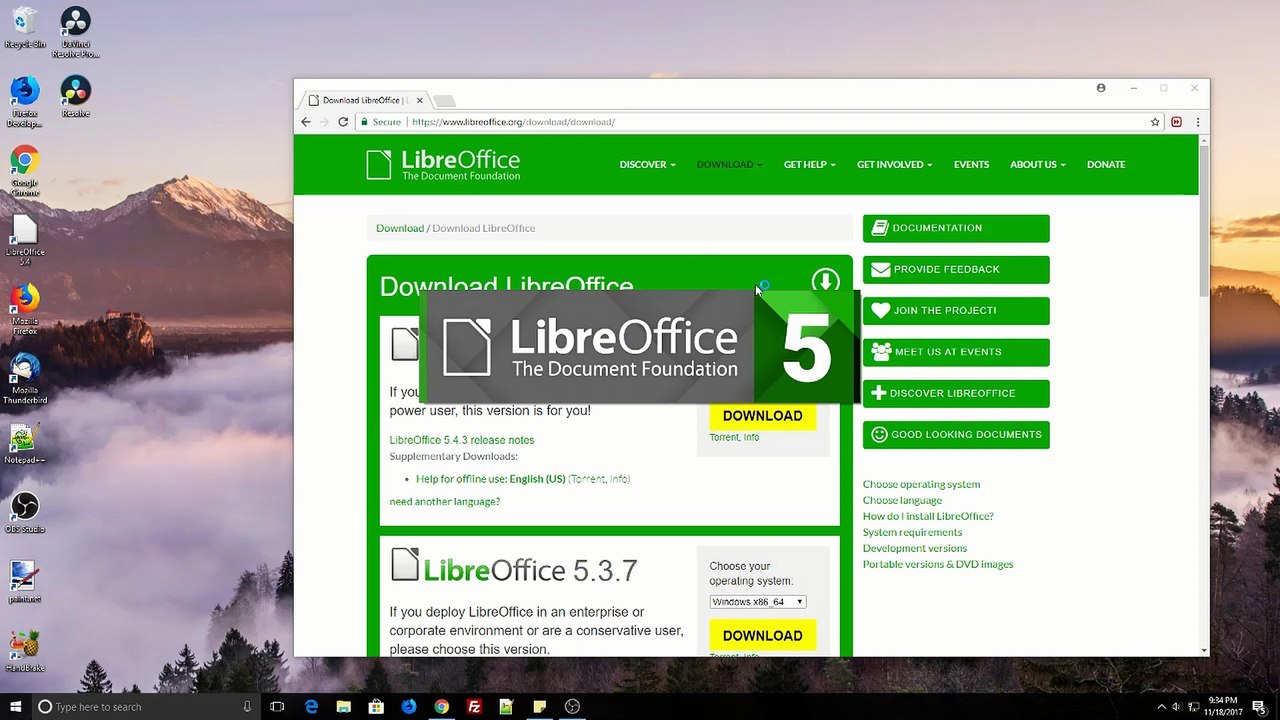The height and width of the screenshot is (720, 1280).
Task: Reload the page in Chrome
Action: coord(343,122)
